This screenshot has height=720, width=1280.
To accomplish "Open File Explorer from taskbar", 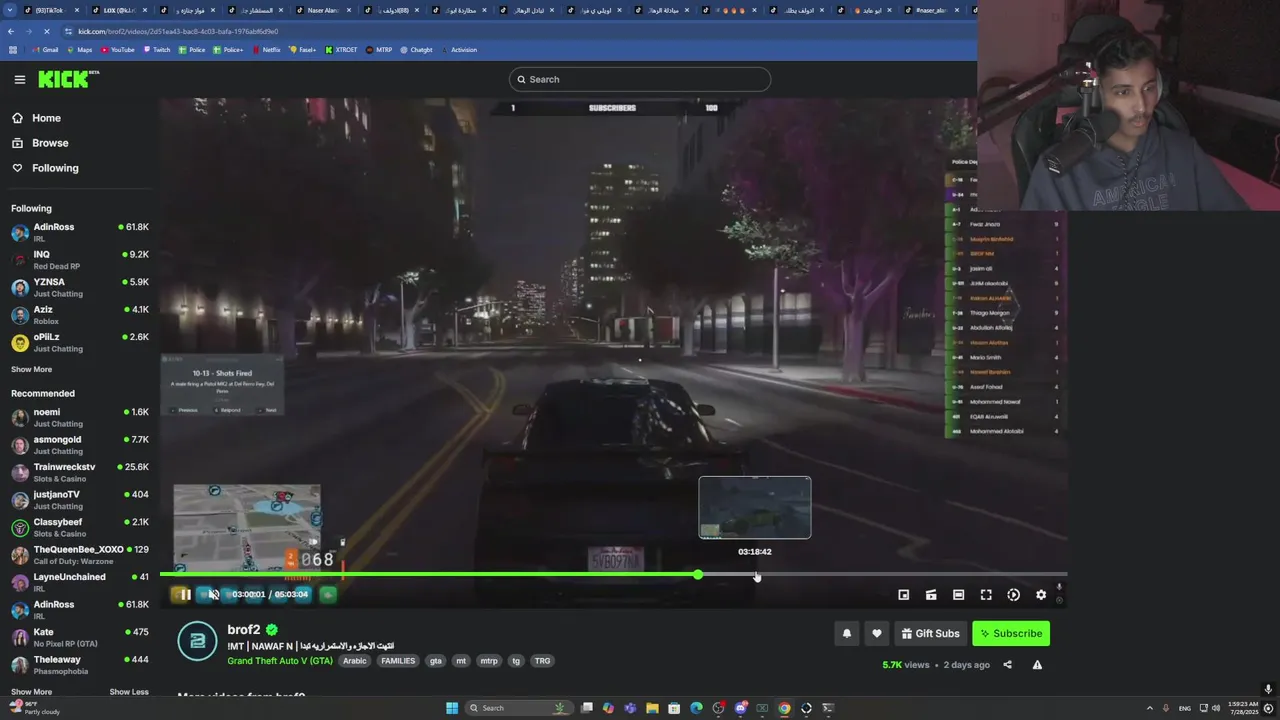I will pos(652,708).
